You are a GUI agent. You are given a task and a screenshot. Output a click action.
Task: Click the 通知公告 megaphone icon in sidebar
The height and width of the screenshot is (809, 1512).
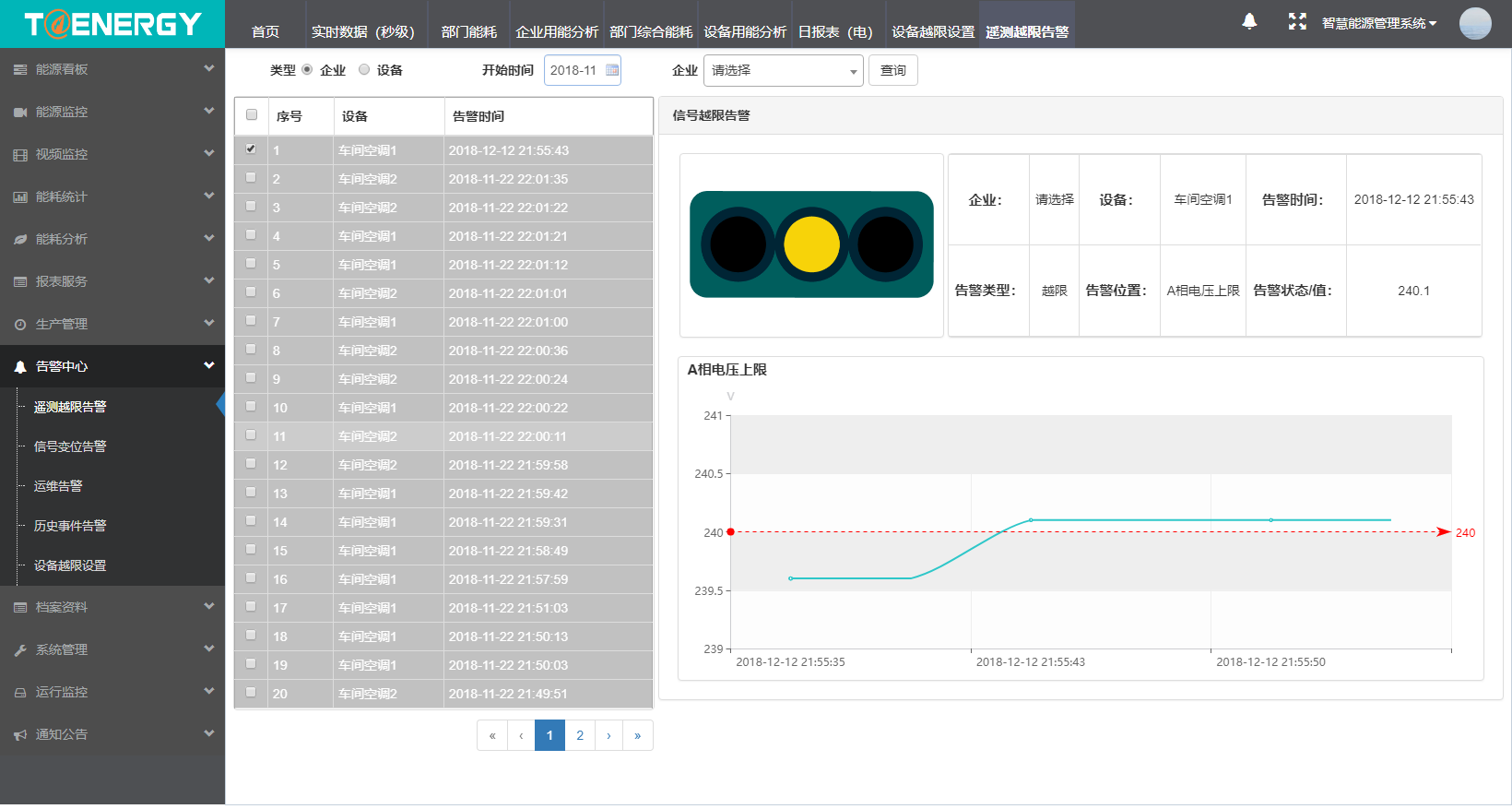[20, 735]
